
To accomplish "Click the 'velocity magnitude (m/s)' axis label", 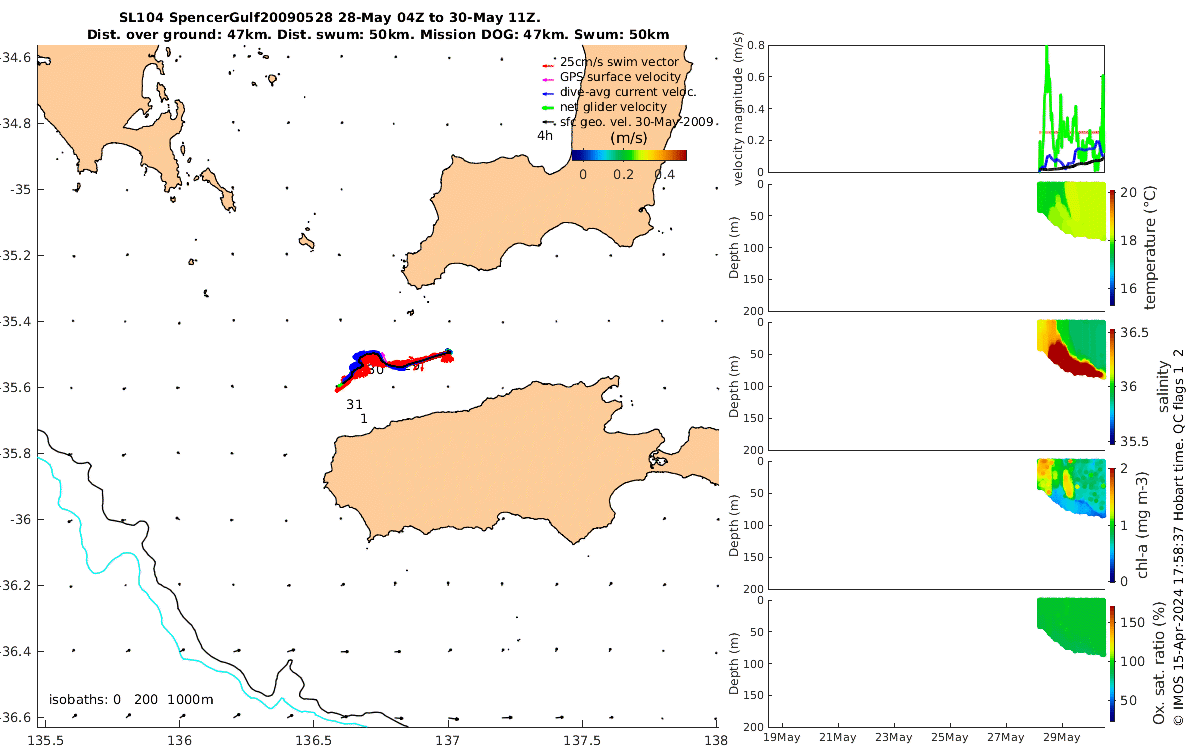I will 740,109.
